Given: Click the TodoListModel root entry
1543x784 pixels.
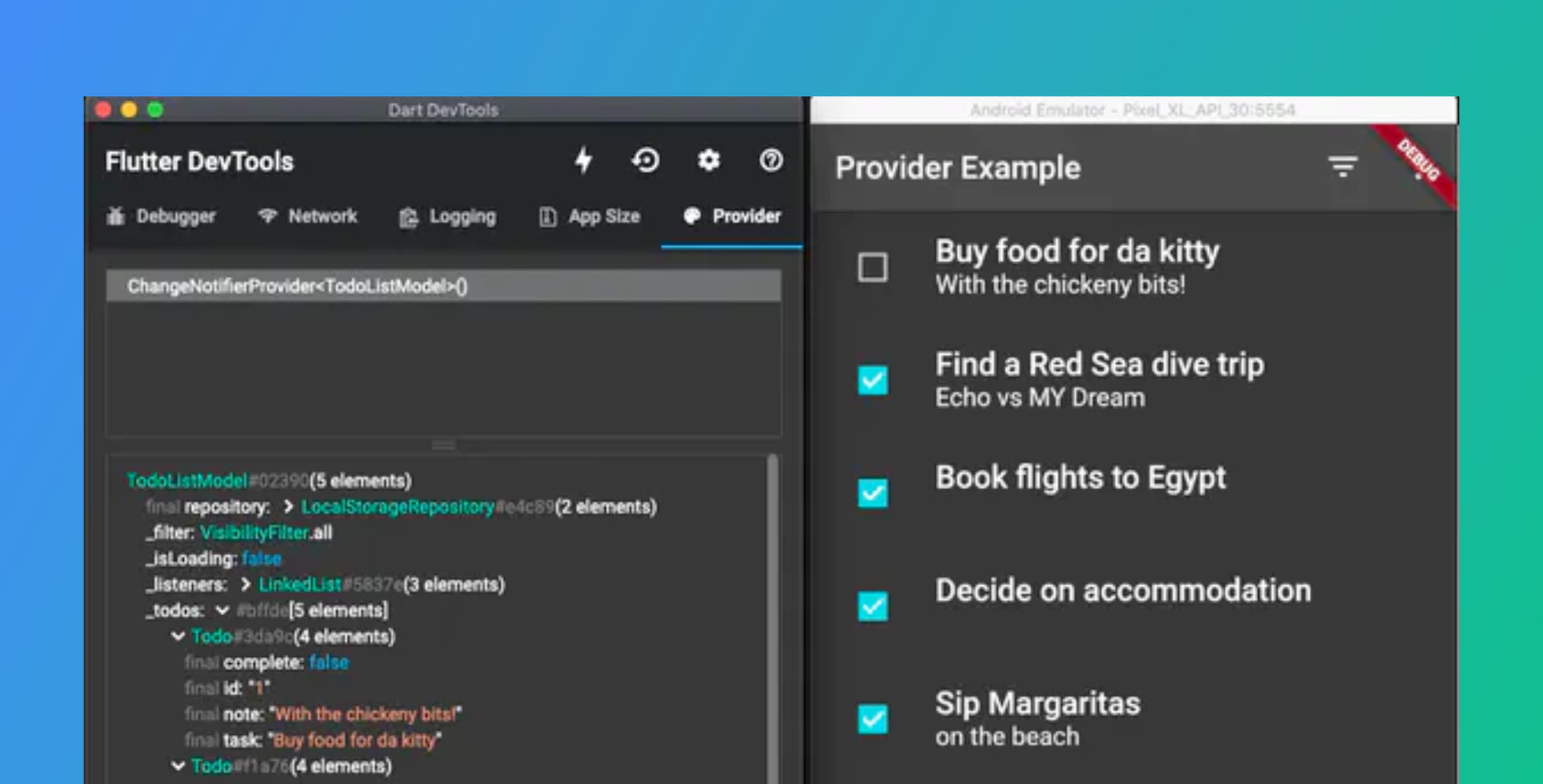Looking at the screenshot, I should point(269,481).
